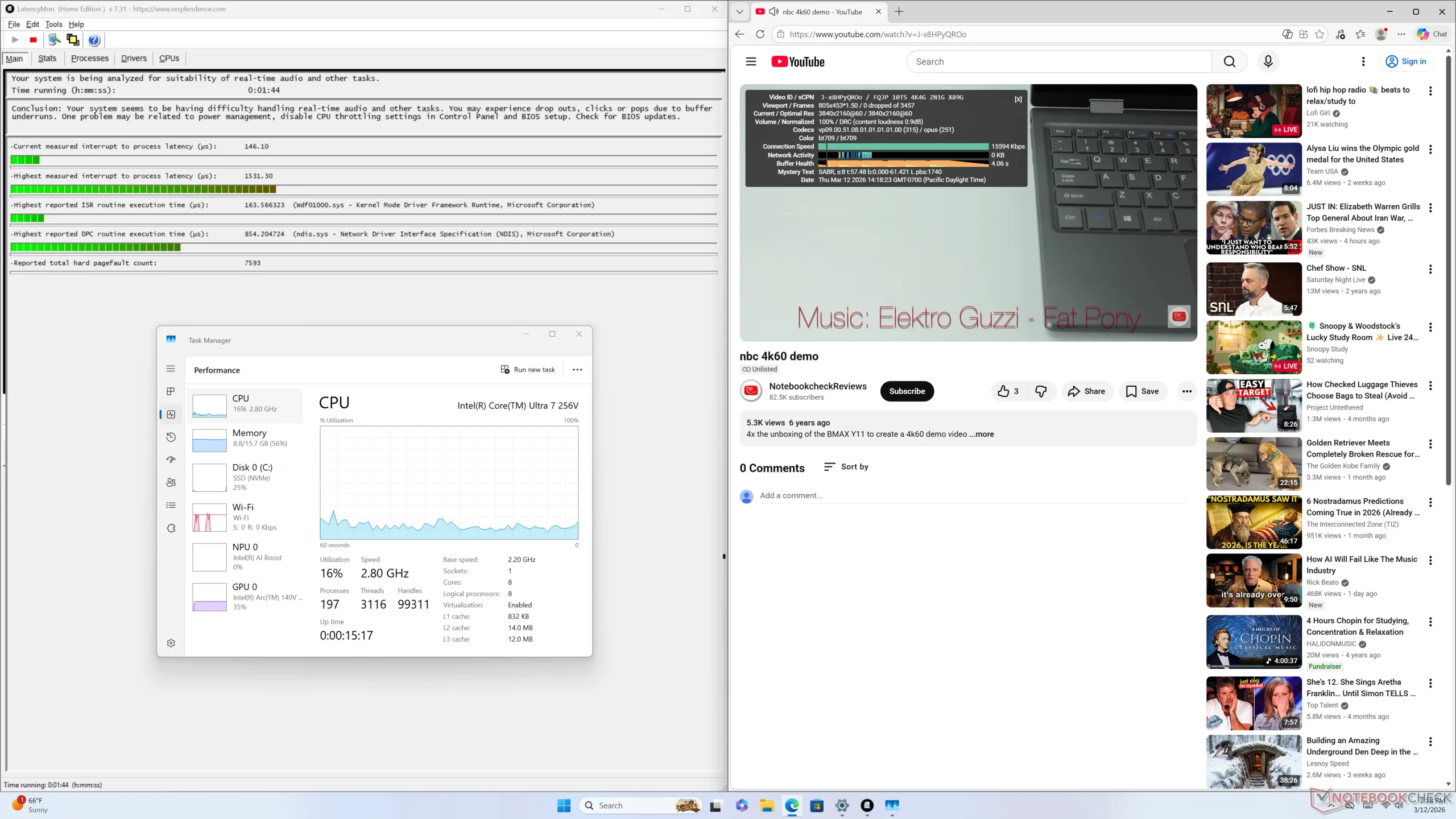Click the Subscribe button

tap(907, 391)
